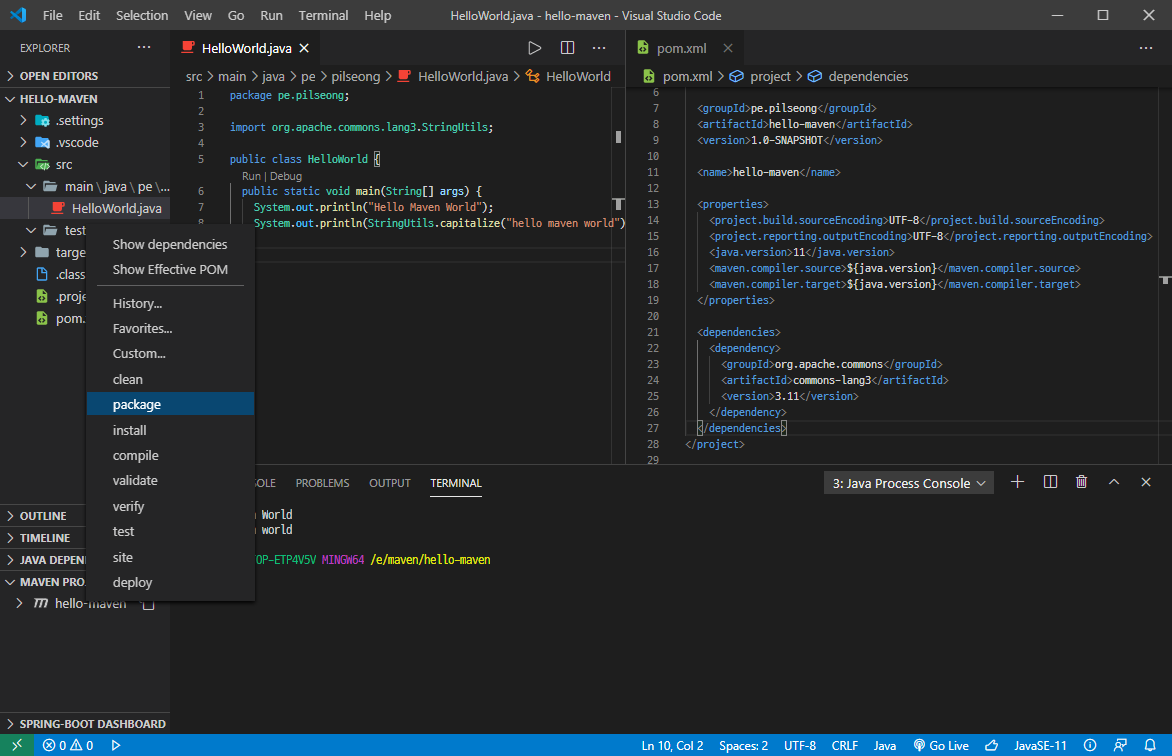
Task: Change encoding via UTF-8 status item
Action: coord(800,746)
